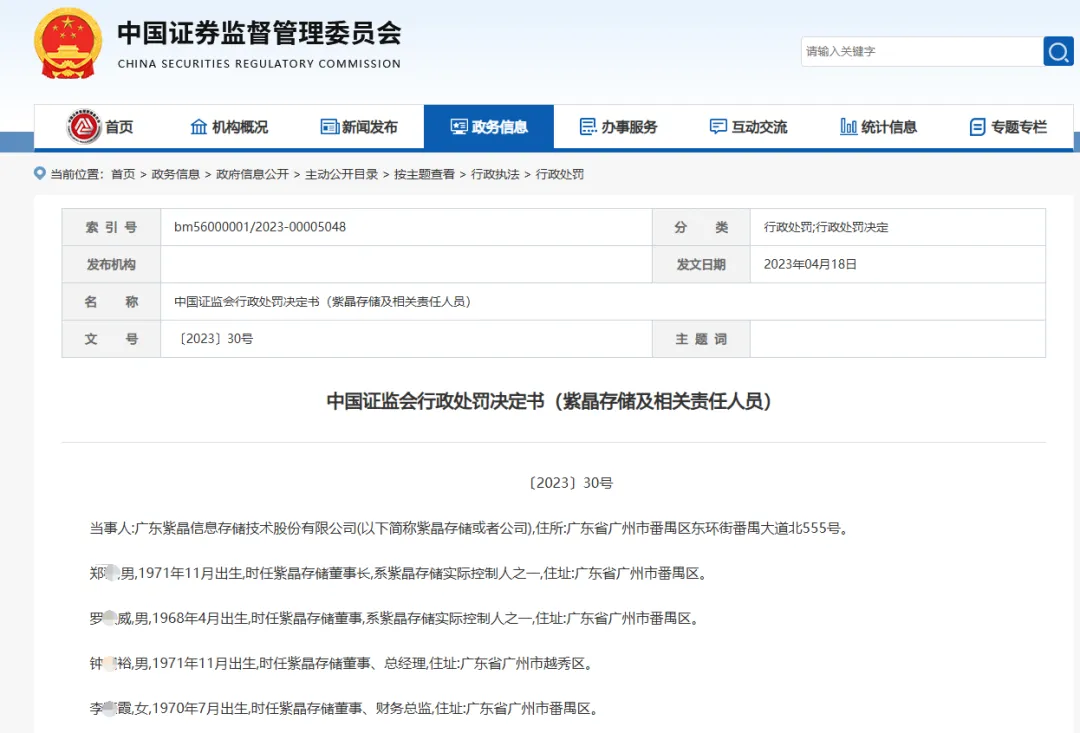Open 主动公开目录 breadcrumb link
Viewport: 1080px width, 733px height.
pyautogui.click(x=342, y=174)
